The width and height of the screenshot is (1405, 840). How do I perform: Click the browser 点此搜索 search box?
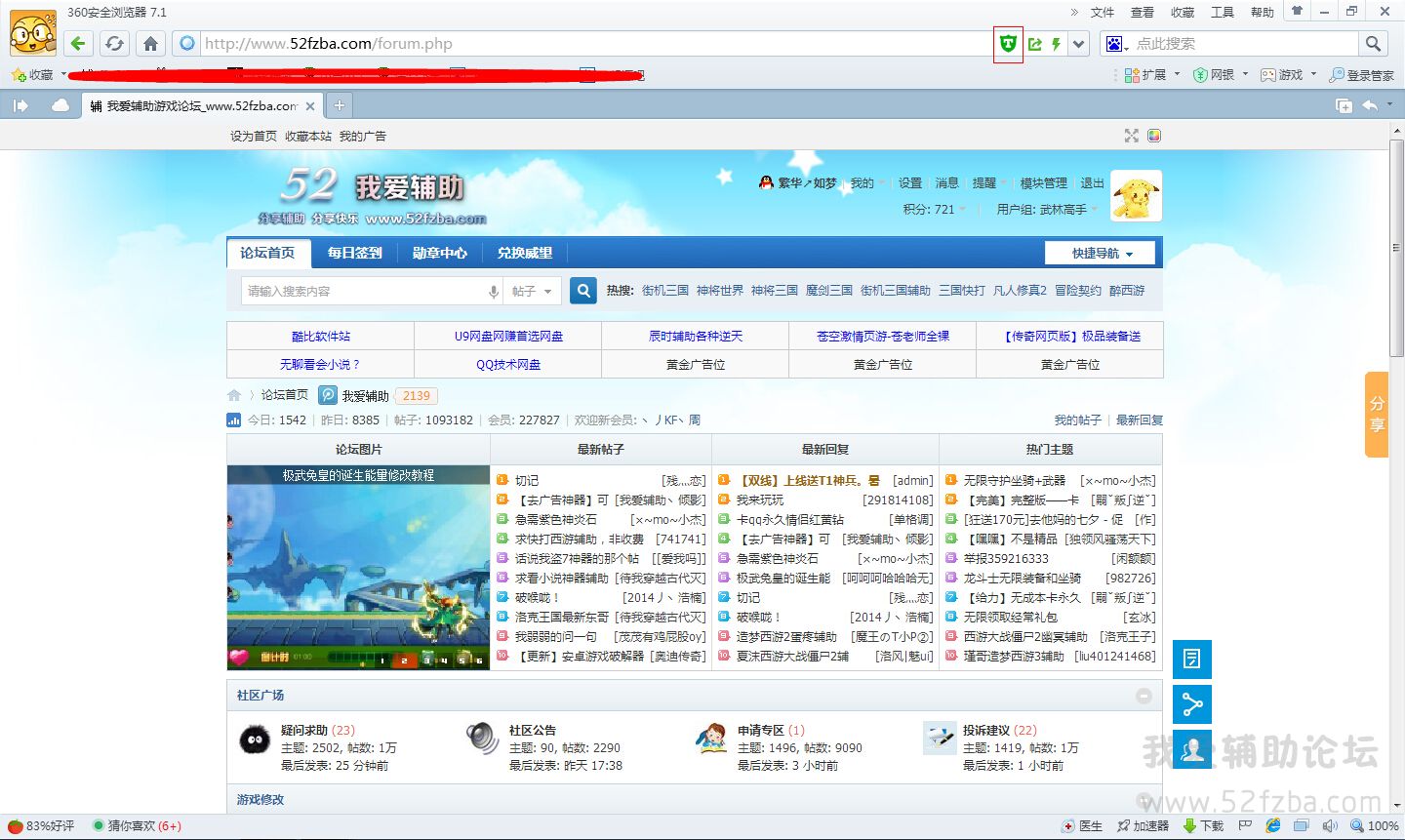[1244, 44]
